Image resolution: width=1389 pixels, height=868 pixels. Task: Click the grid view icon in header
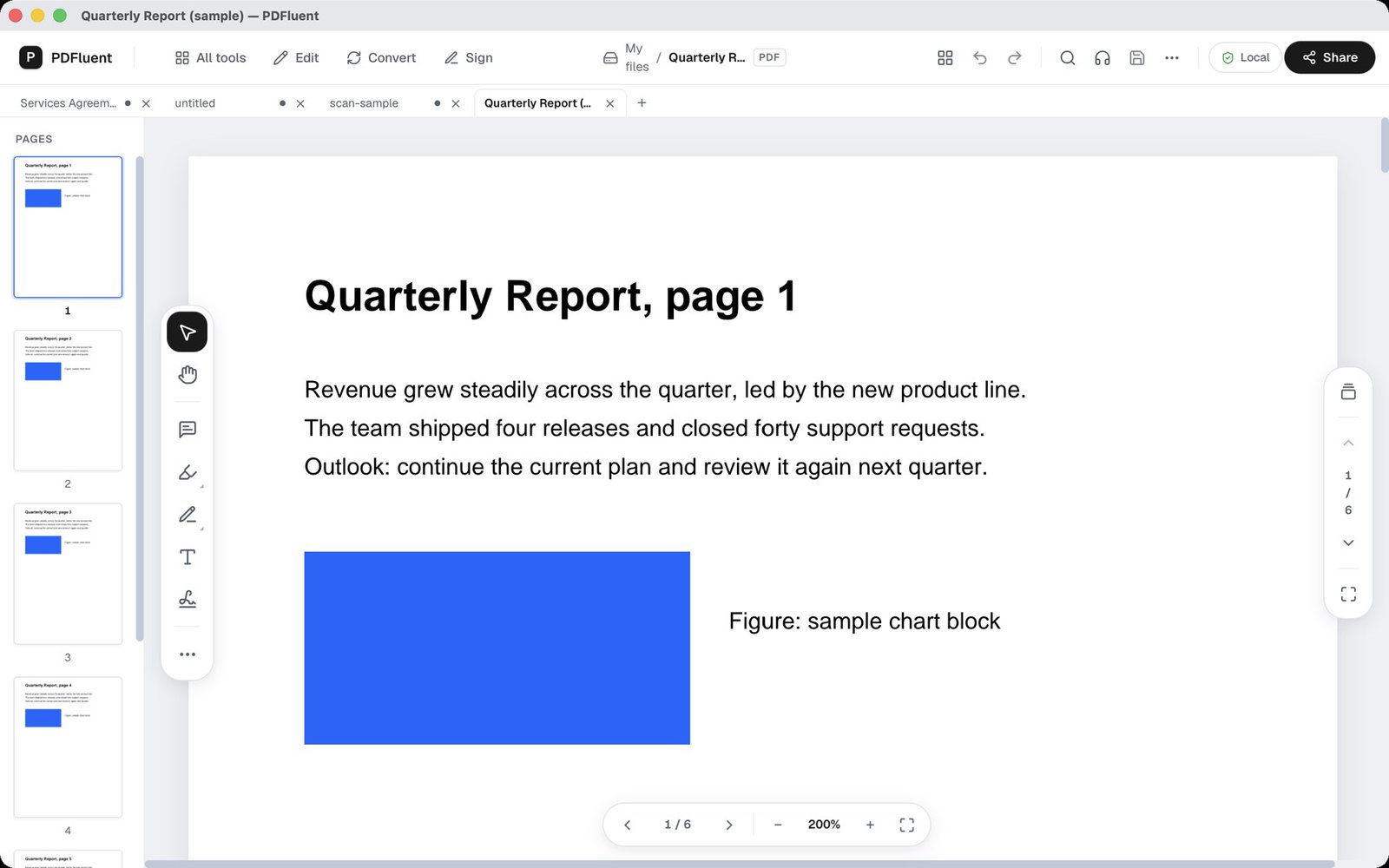[x=945, y=57]
